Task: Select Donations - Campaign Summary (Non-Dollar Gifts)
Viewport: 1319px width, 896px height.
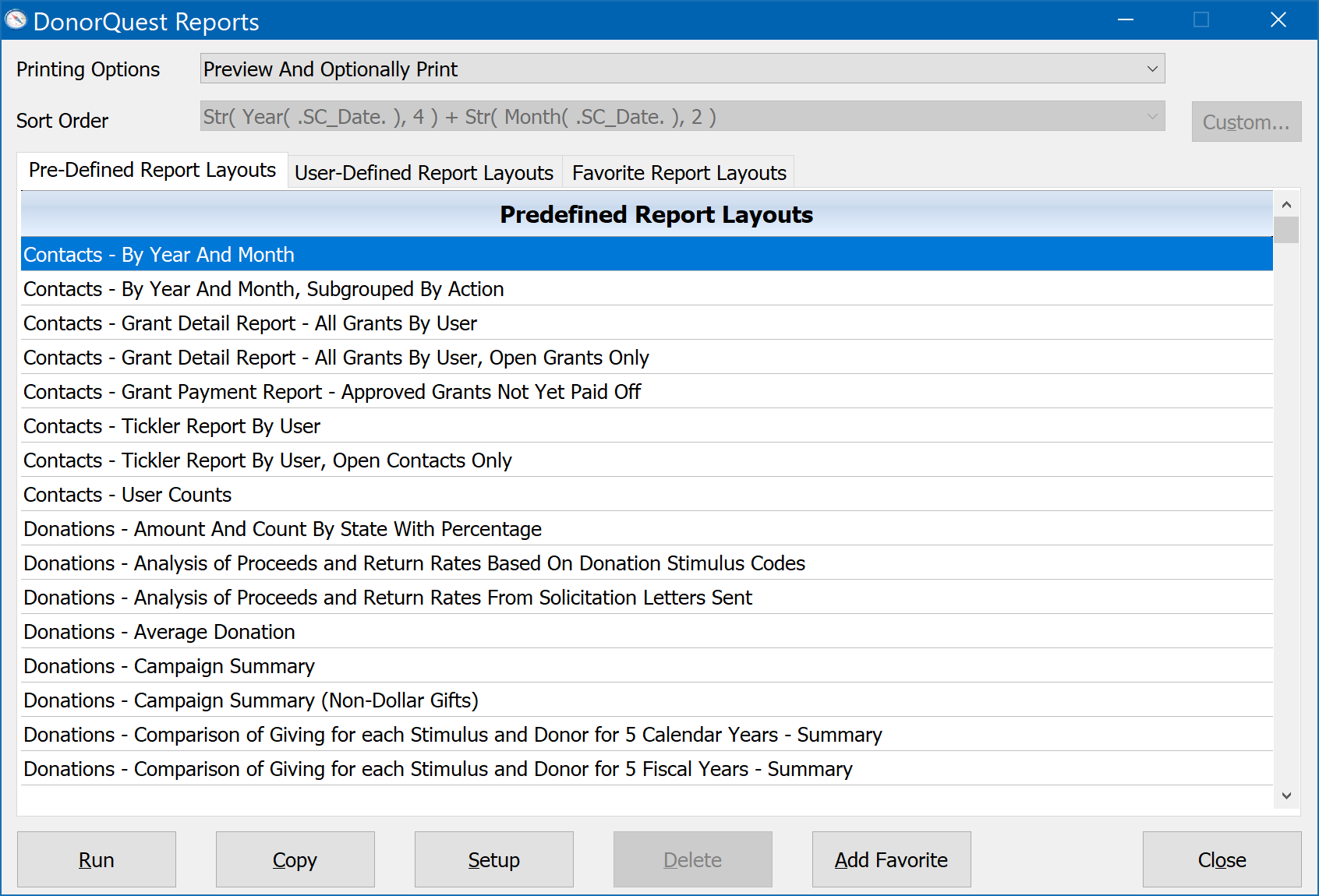Action: pyautogui.click(x=647, y=700)
